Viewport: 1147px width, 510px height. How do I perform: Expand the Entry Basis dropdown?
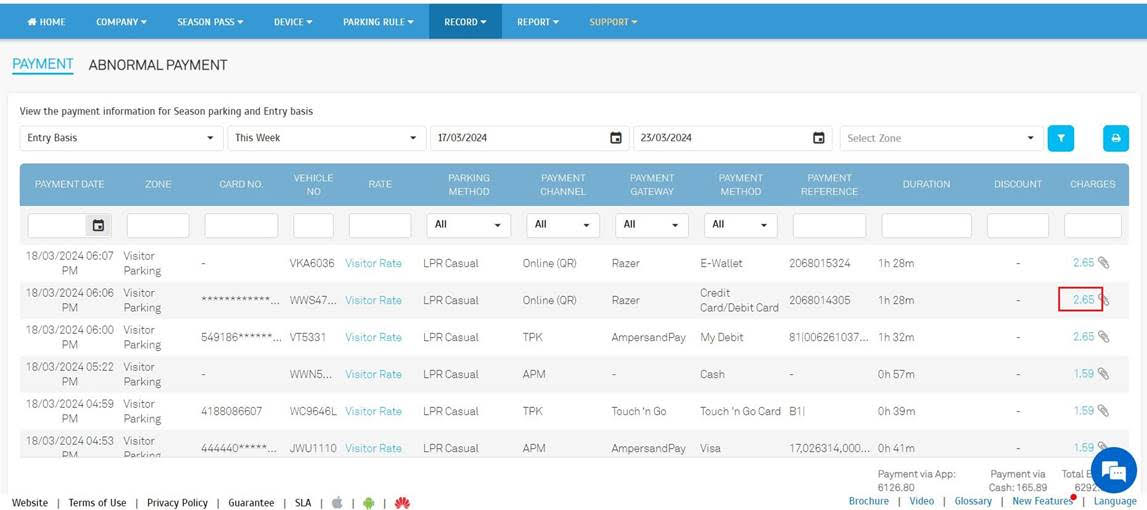point(121,138)
